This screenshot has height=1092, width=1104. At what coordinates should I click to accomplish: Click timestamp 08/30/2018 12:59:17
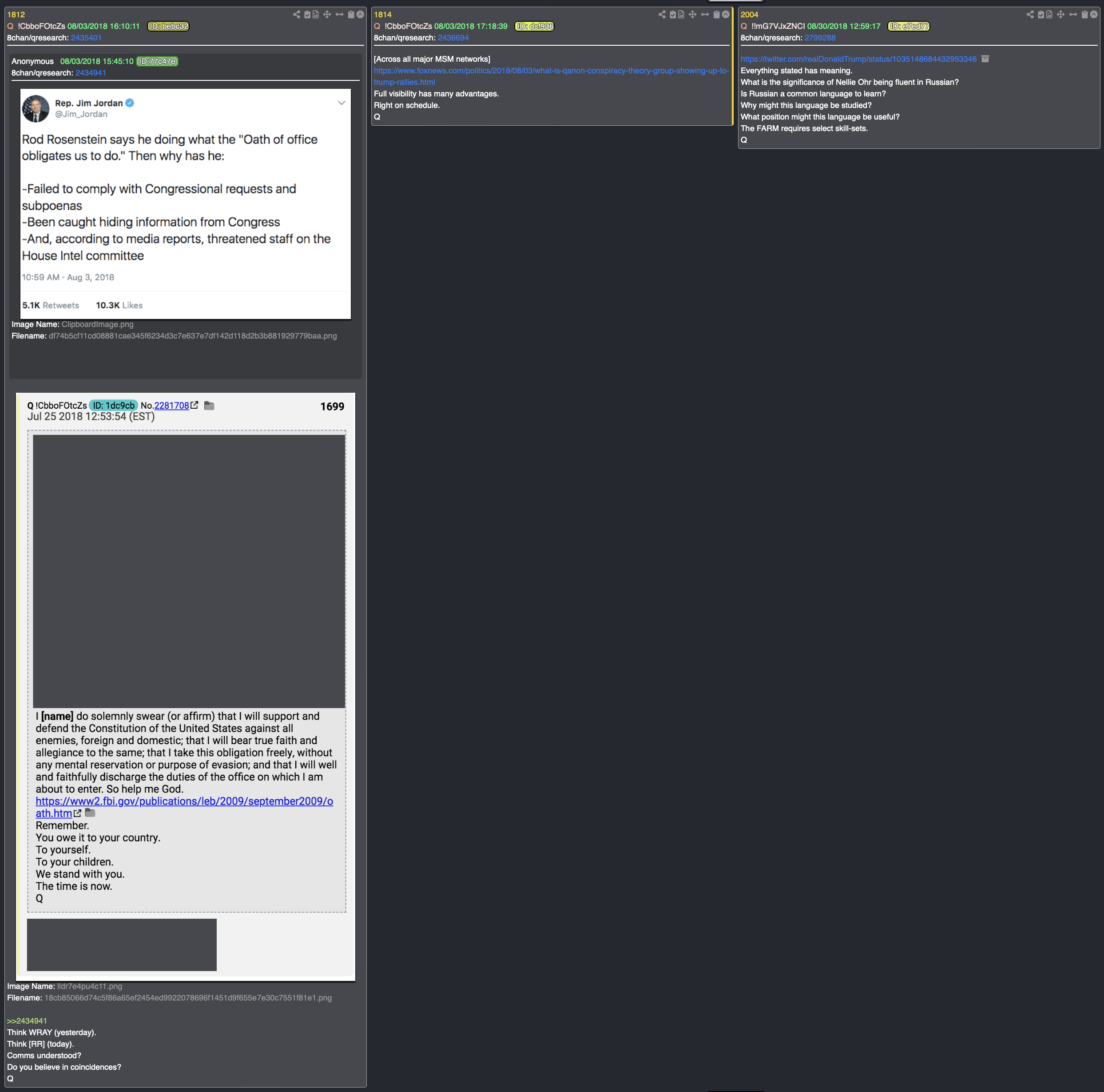pyautogui.click(x=844, y=26)
